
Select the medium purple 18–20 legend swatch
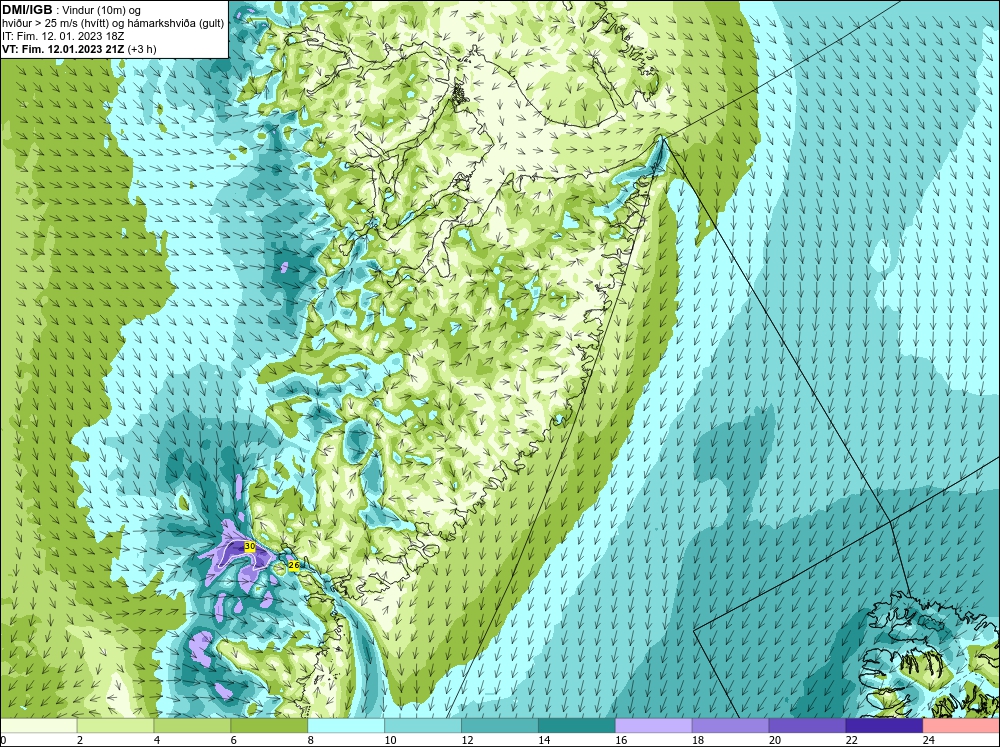[730, 725]
